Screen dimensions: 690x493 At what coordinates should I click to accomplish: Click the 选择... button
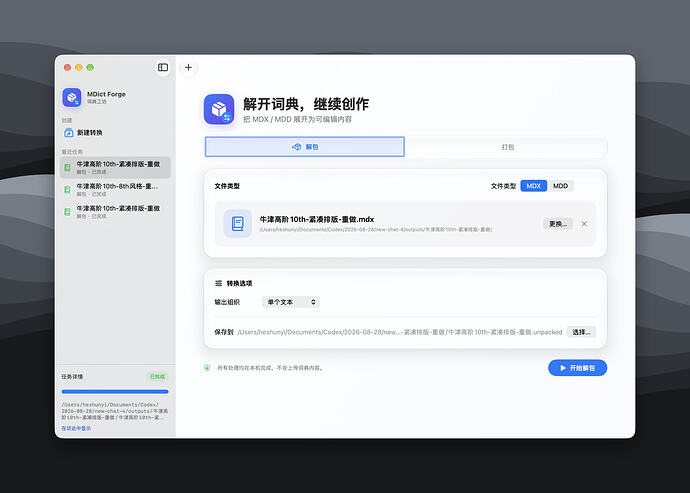point(581,332)
